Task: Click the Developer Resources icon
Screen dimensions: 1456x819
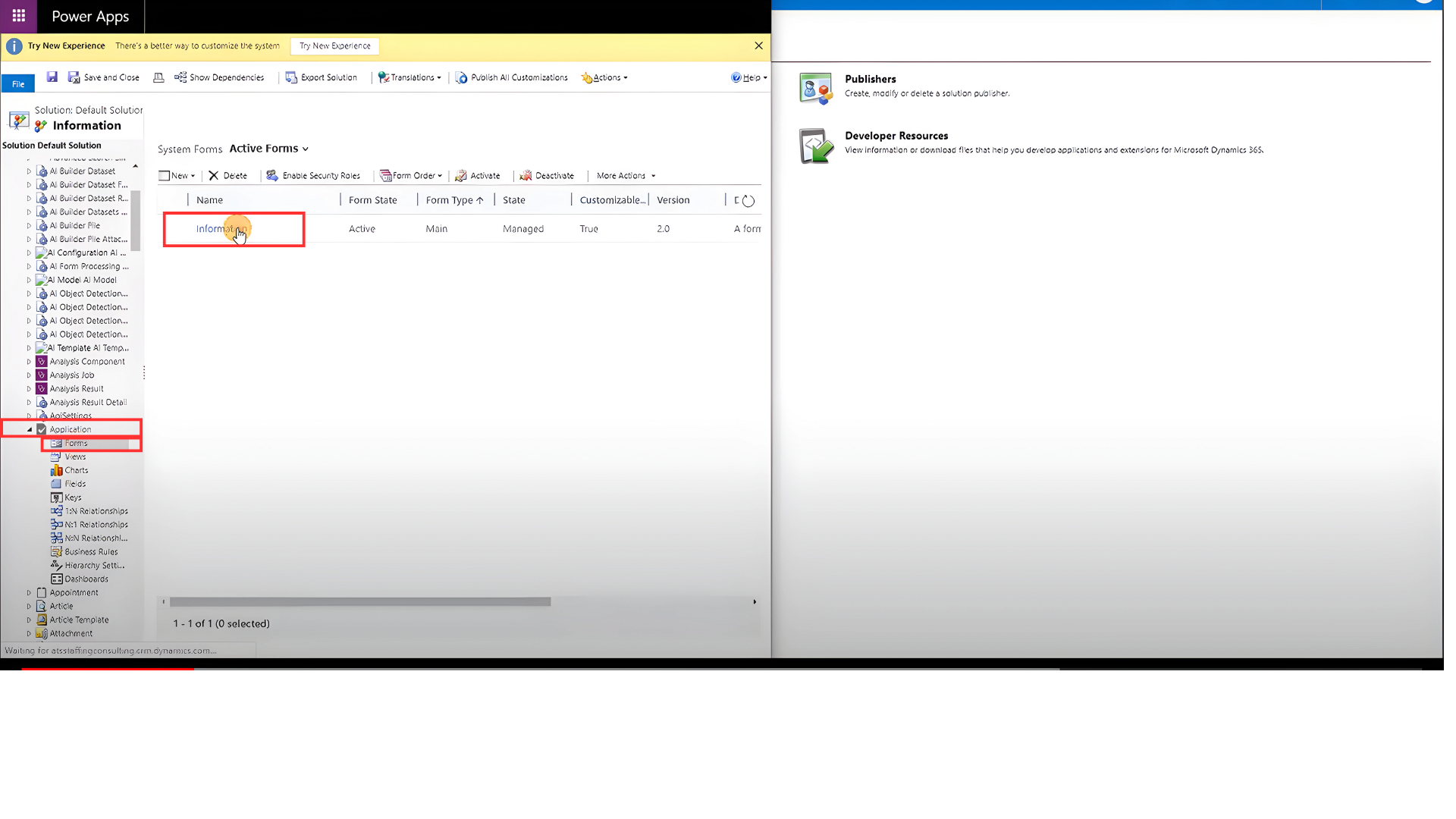Action: [x=817, y=146]
